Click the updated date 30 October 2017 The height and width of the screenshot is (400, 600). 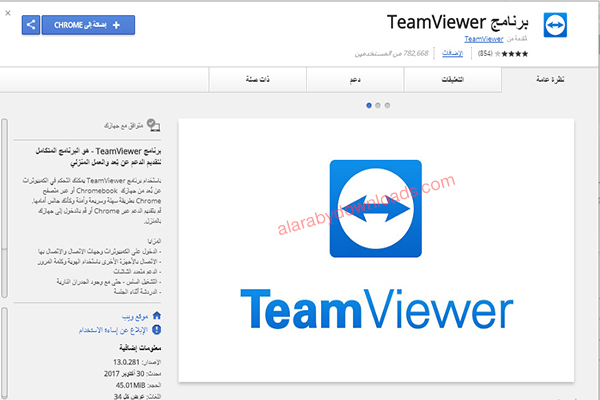pos(124,374)
